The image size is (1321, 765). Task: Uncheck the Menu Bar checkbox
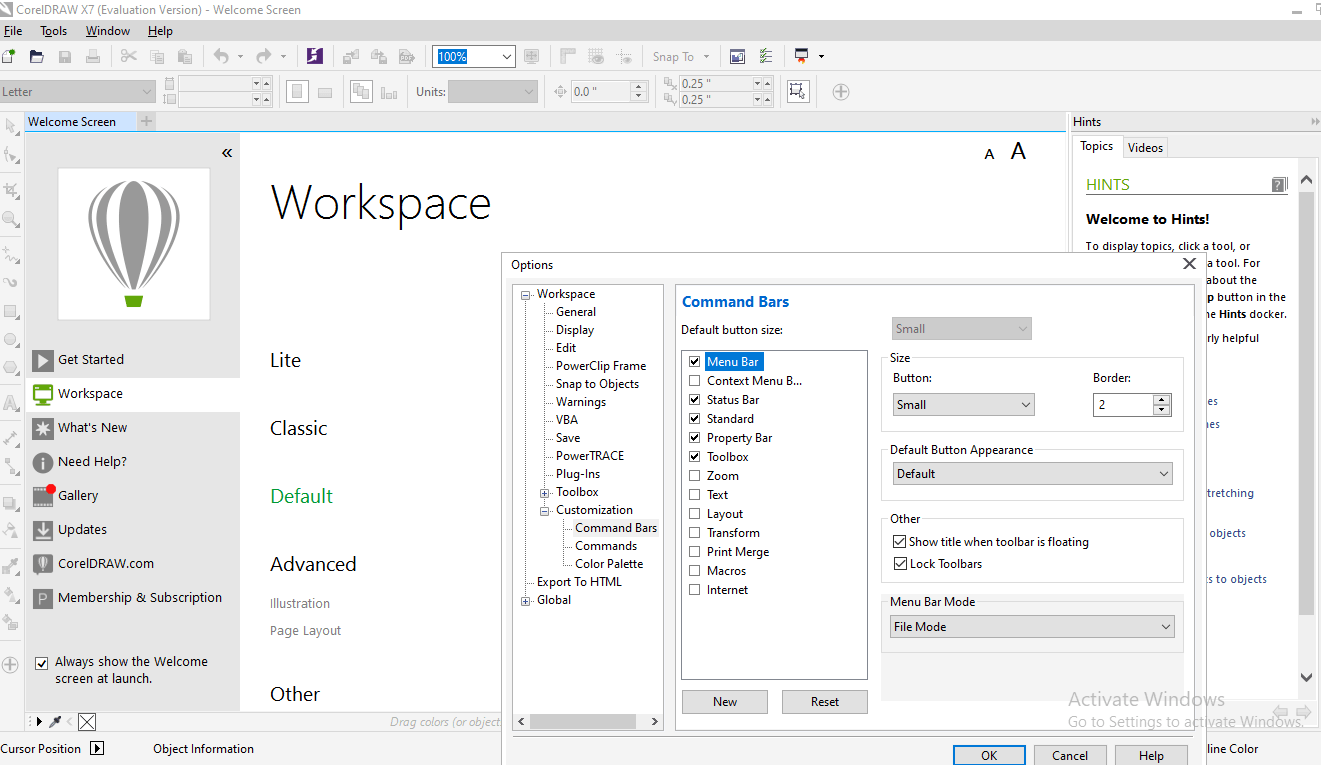(695, 362)
